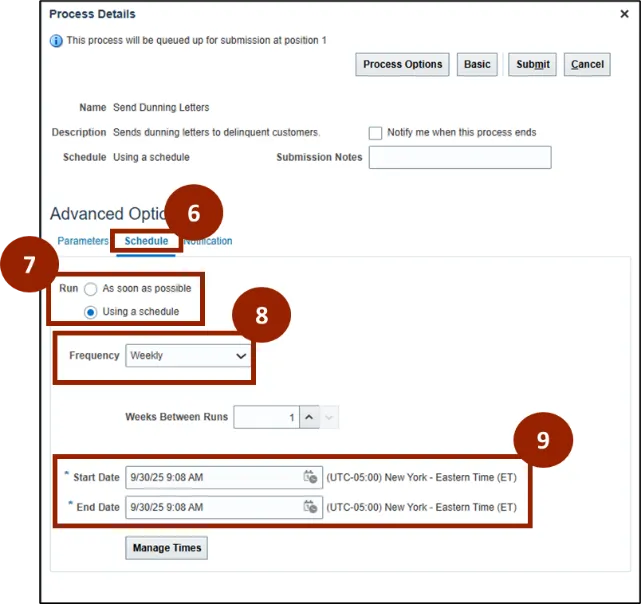The height and width of the screenshot is (604, 641).
Task: Click the Process Options button
Action: click(x=402, y=64)
